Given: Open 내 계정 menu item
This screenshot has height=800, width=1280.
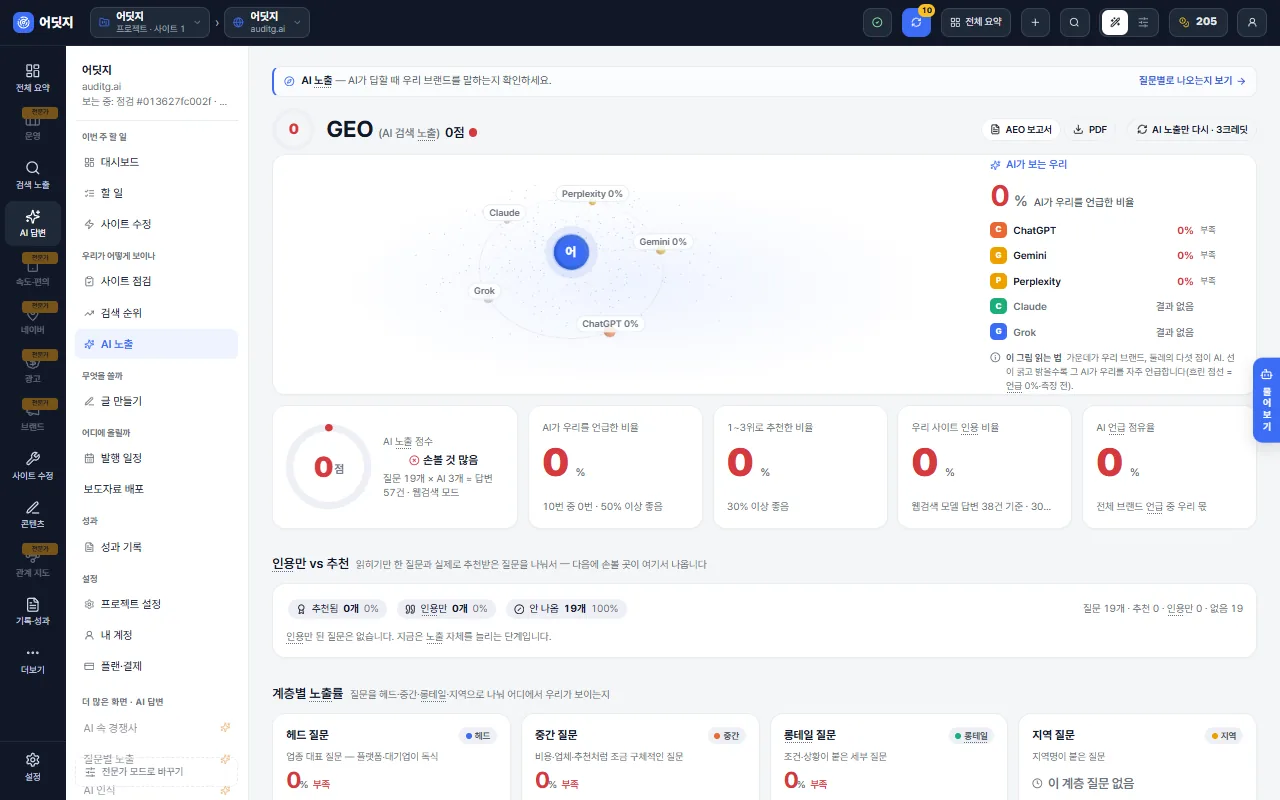Looking at the screenshot, I should click(x=156, y=635).
